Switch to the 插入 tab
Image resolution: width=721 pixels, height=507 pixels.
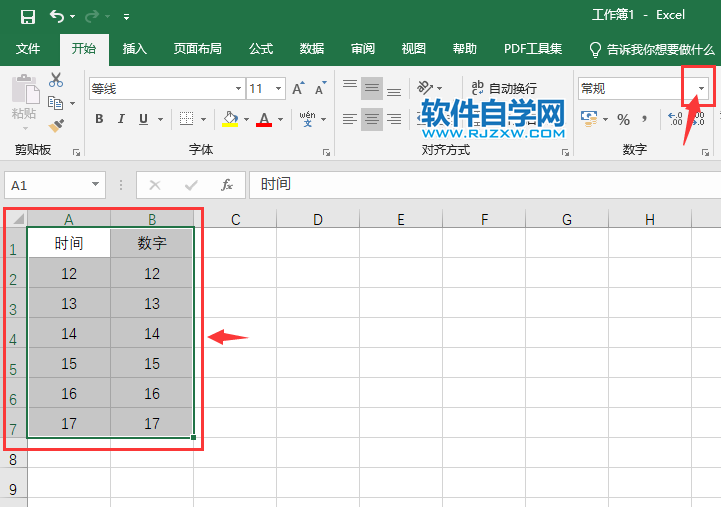134,49
